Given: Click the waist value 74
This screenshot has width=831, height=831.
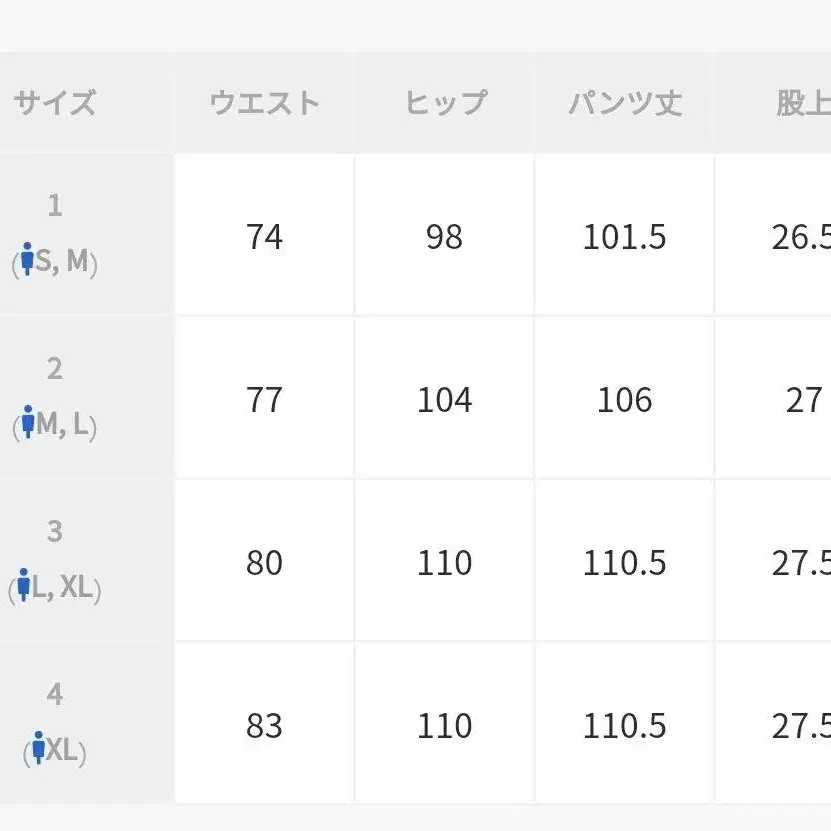Looking at the screenshot, I should point(264,236).
